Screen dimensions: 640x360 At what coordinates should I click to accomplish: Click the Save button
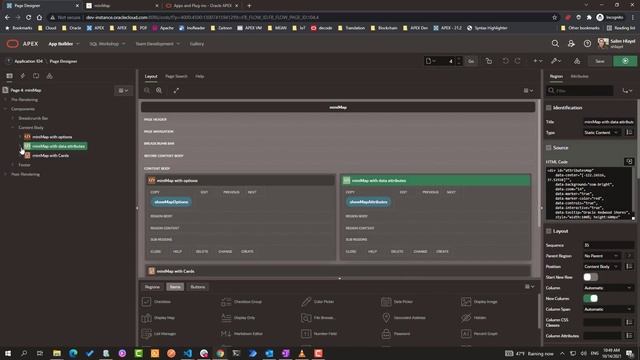600,61
